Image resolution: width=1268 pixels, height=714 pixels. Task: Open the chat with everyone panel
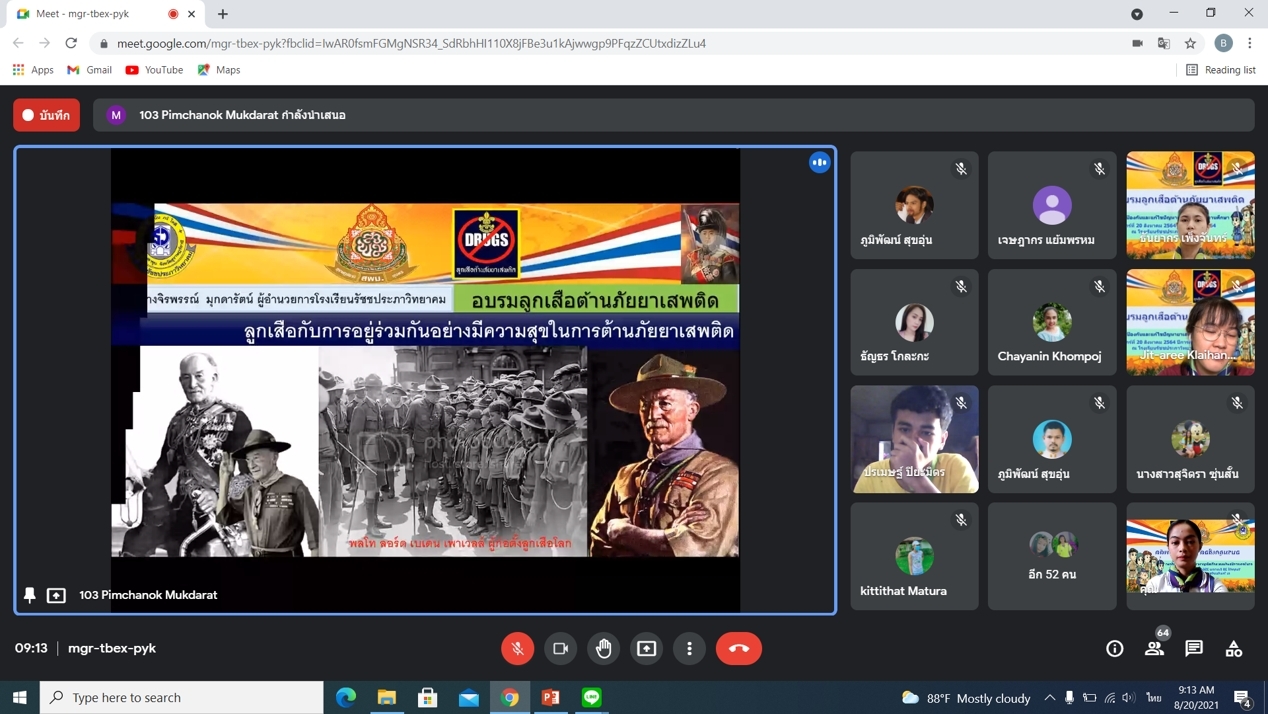[1194, 648]
